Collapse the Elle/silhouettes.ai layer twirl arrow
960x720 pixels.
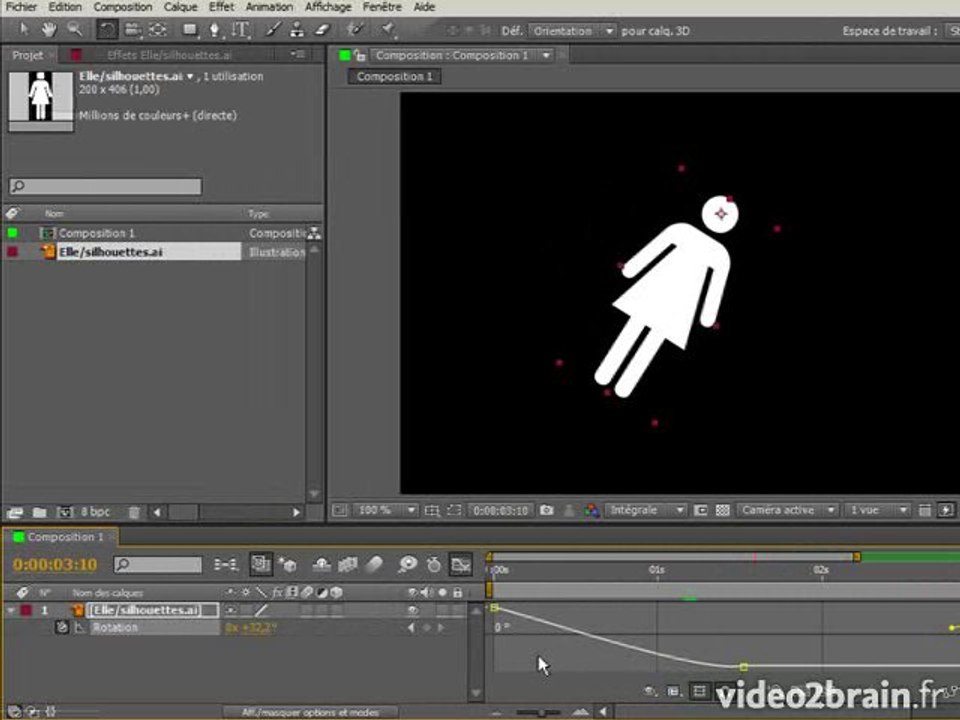click(x=10, y=610)
